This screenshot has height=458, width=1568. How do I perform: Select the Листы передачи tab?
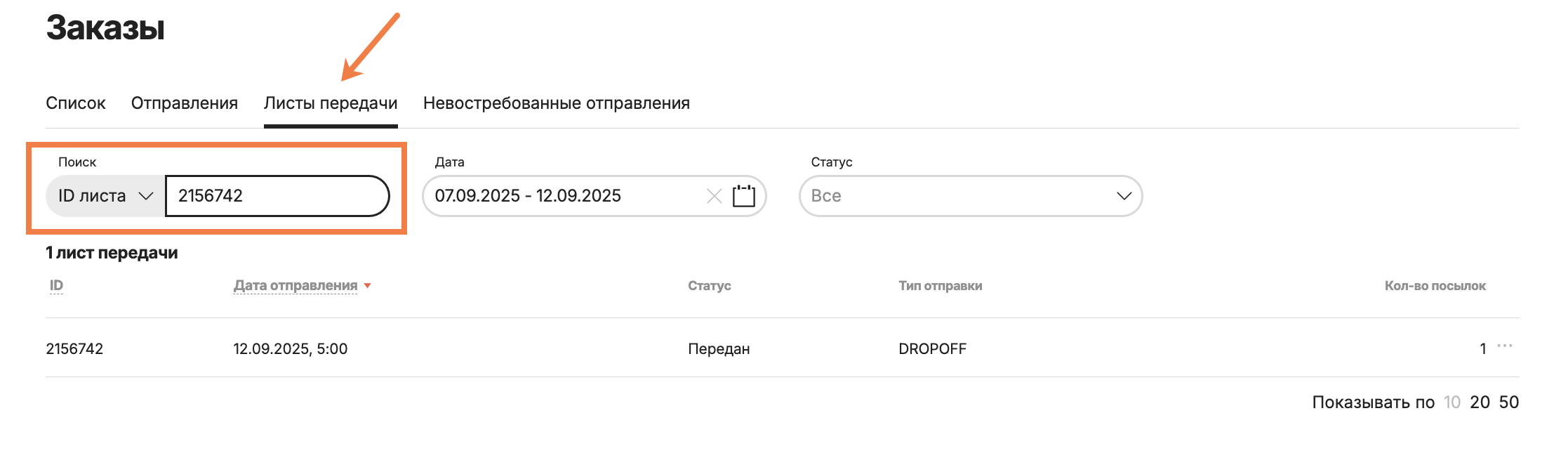[331, 103]
